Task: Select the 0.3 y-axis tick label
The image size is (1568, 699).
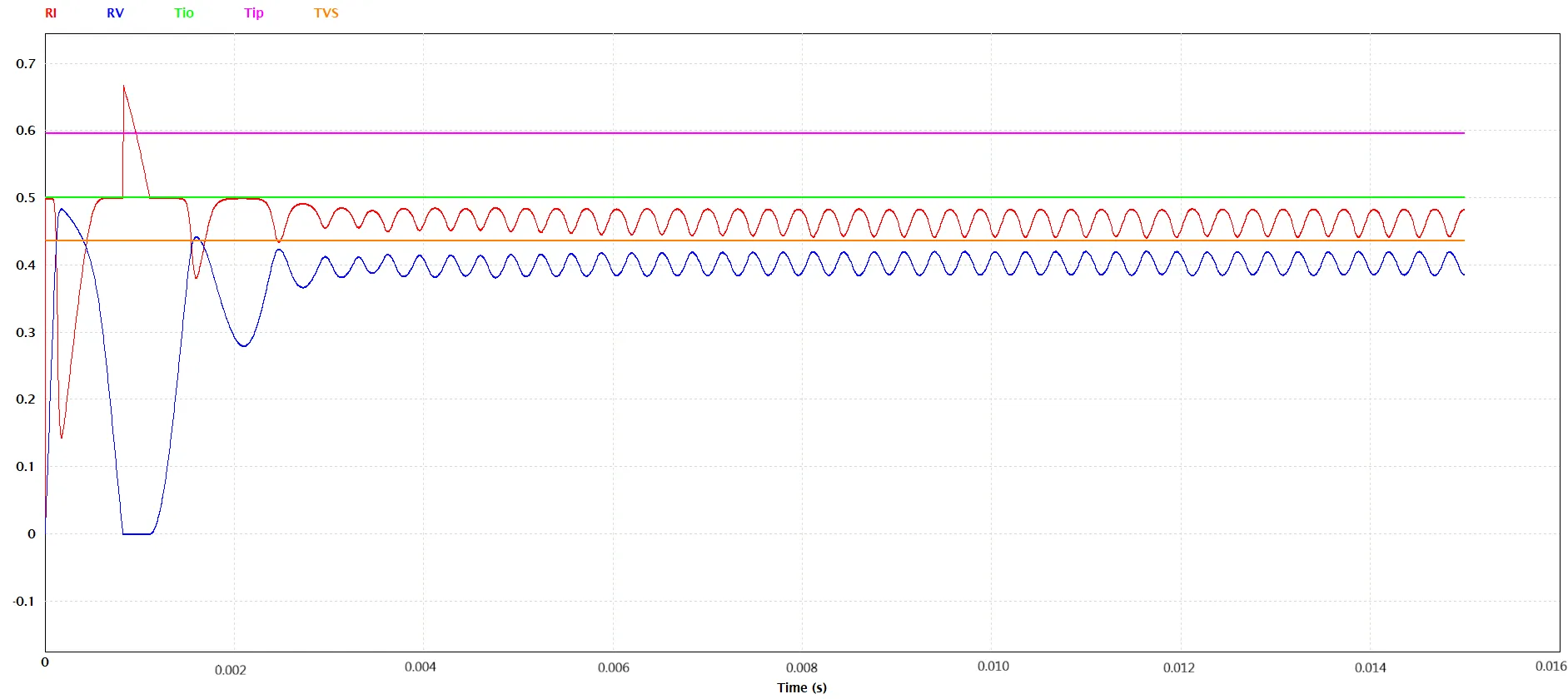Action: 26,333
